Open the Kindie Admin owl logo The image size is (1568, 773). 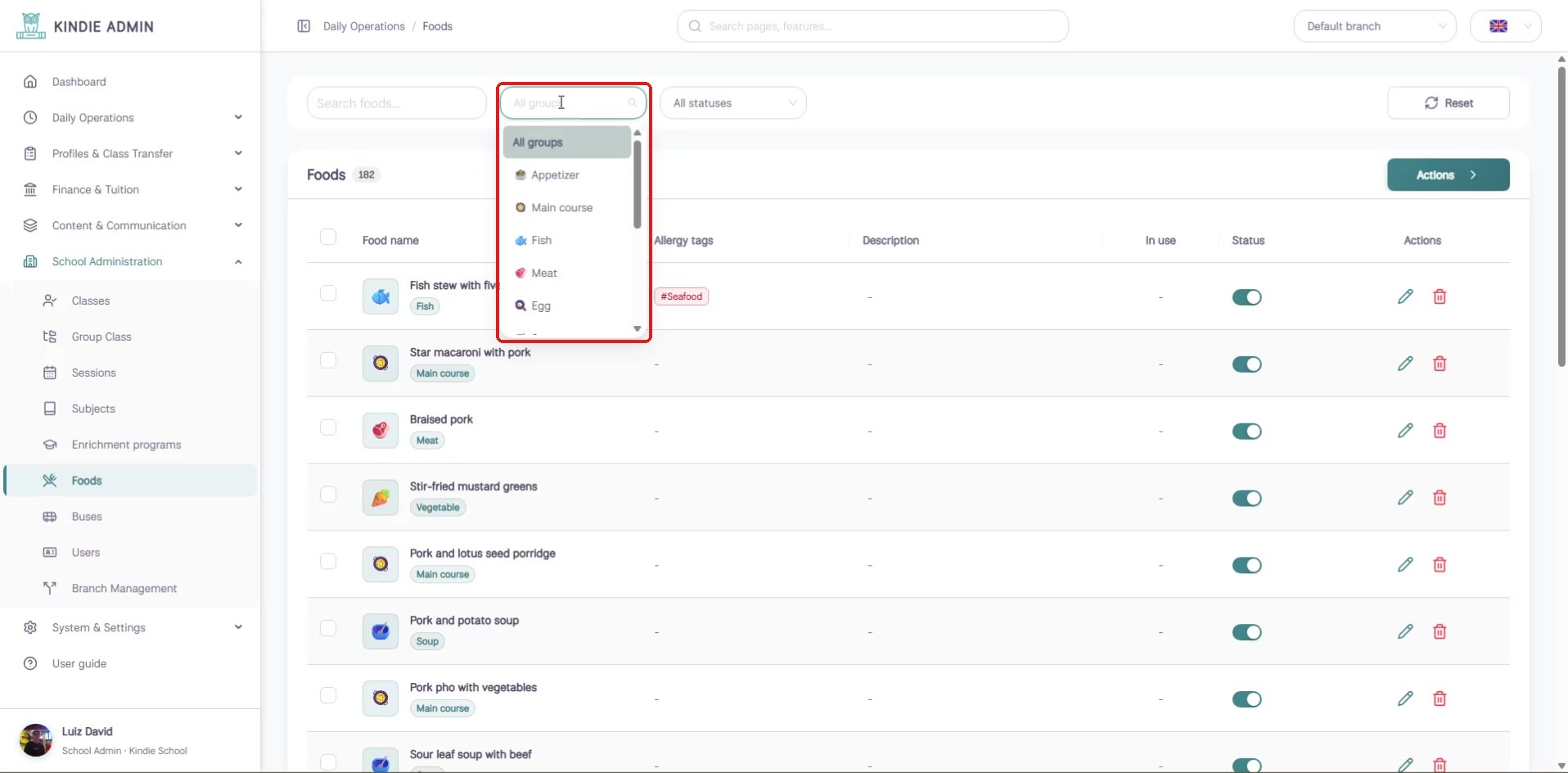(31, 26)
